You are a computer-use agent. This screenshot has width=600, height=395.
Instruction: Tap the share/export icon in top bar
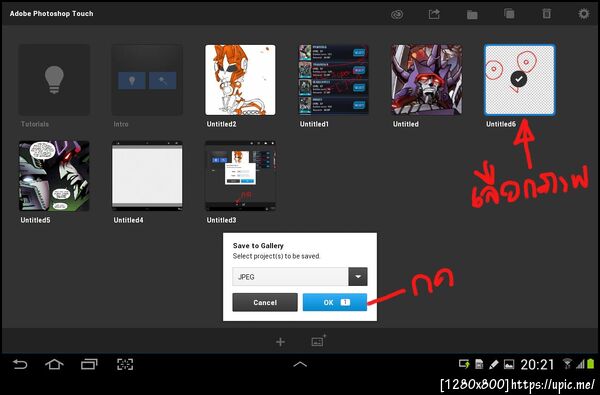(x=434, y=14)
